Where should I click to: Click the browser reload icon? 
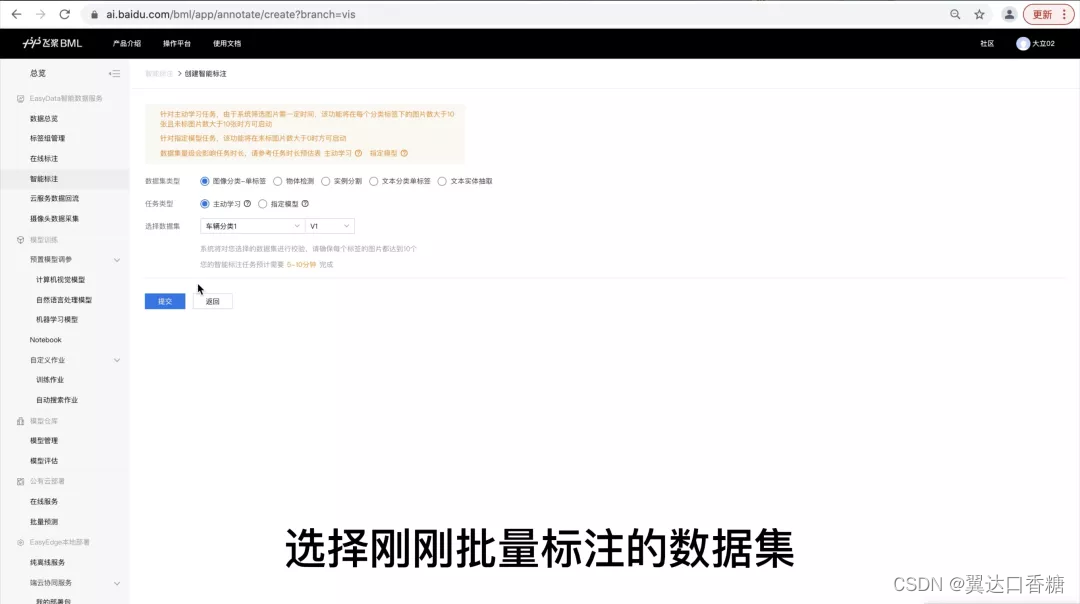pos(63,14)
